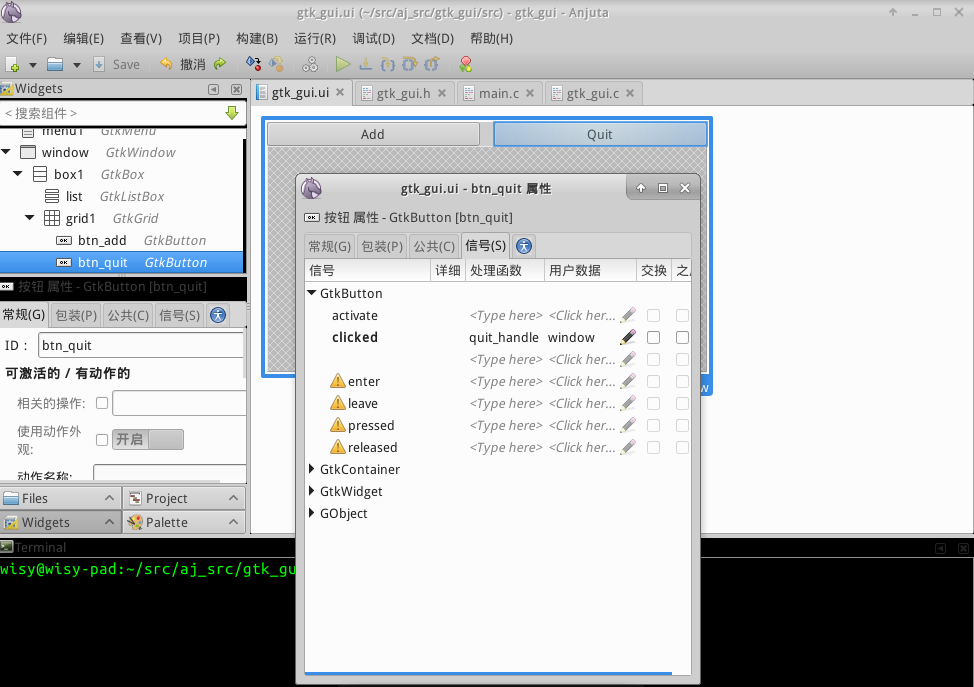Open accessibility tab icon in properties dialog
Screen dimensions: 974x687
pyautogui.click(x=524, y=246)
